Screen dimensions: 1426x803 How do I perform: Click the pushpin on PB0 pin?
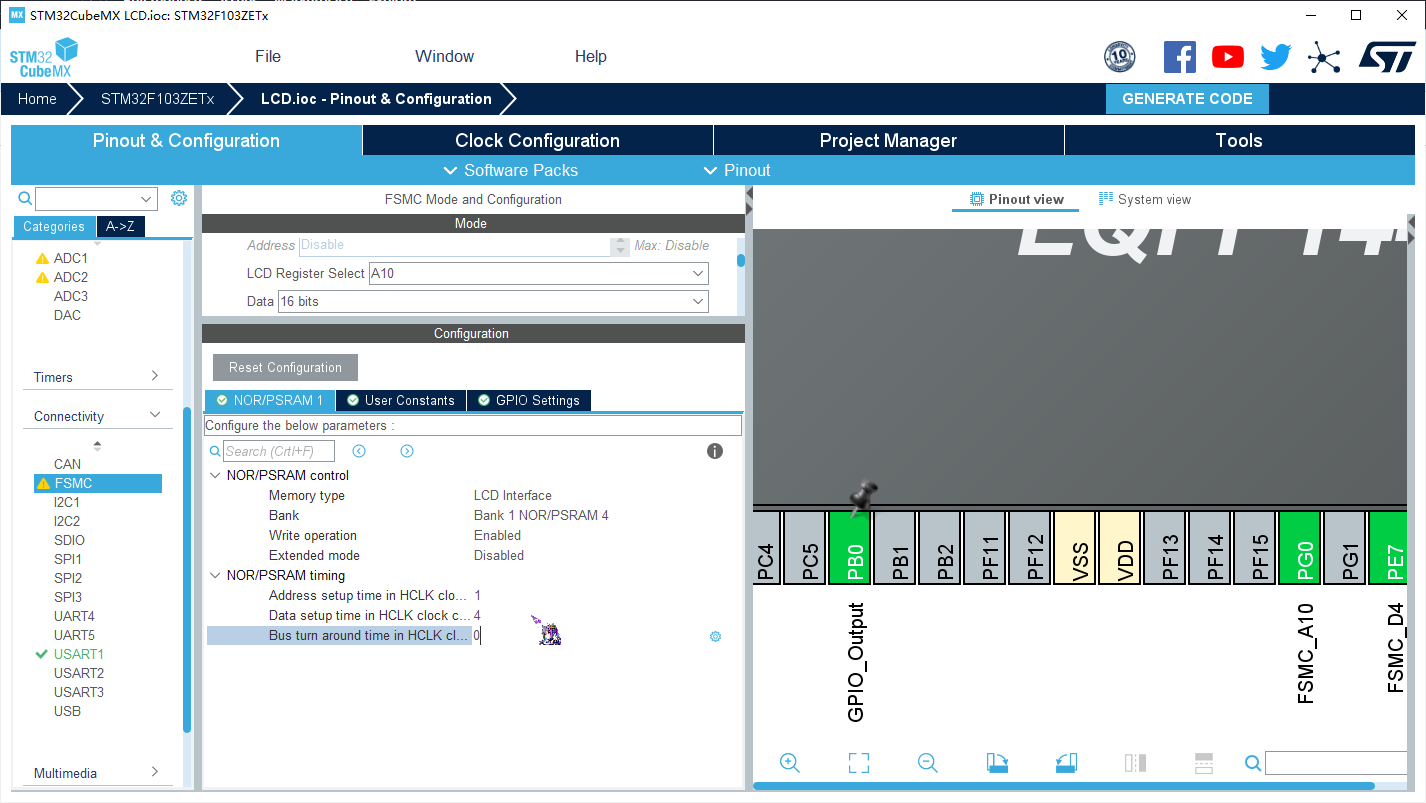(861, 498)
